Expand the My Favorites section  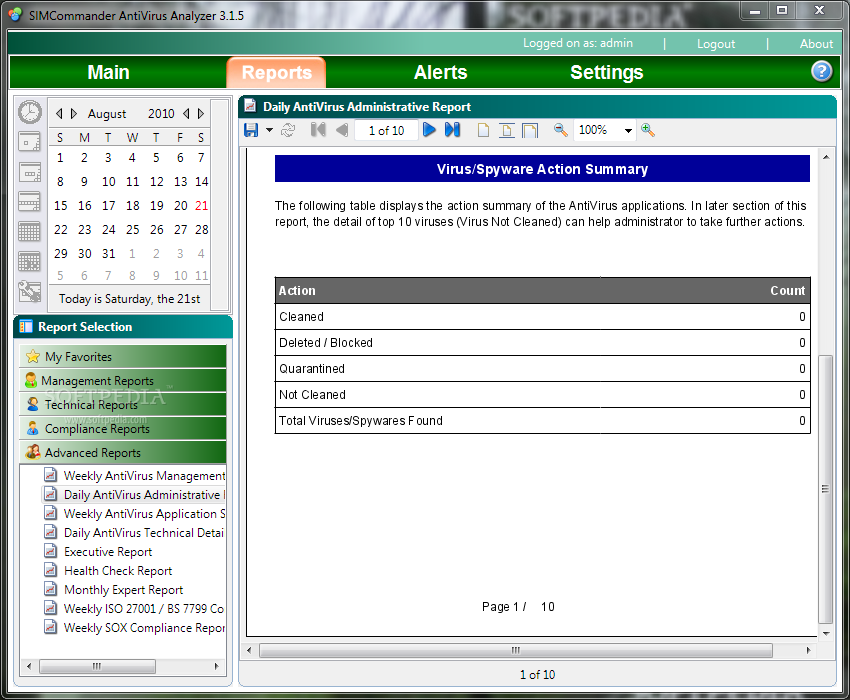(x=123, y=356)
